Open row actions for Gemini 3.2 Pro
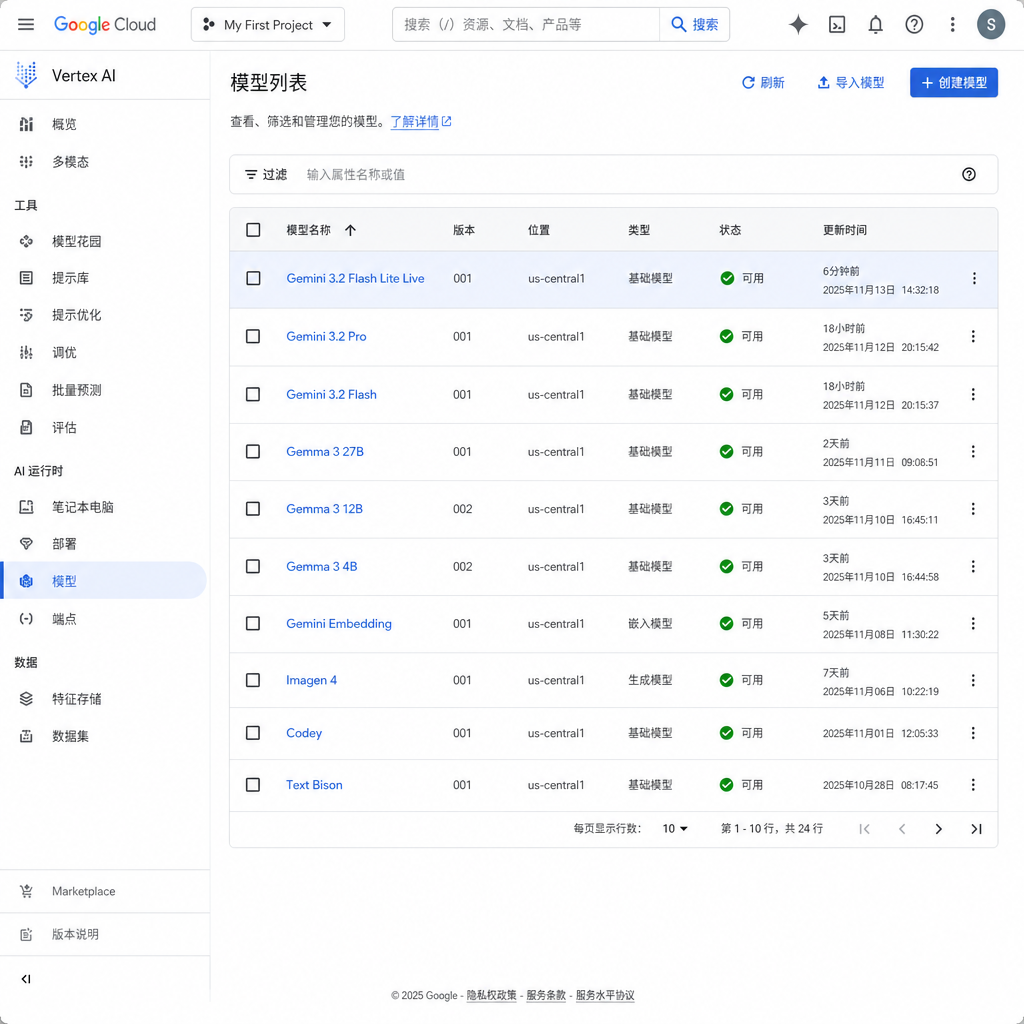 pyautogui.click(x=972, y=336)
